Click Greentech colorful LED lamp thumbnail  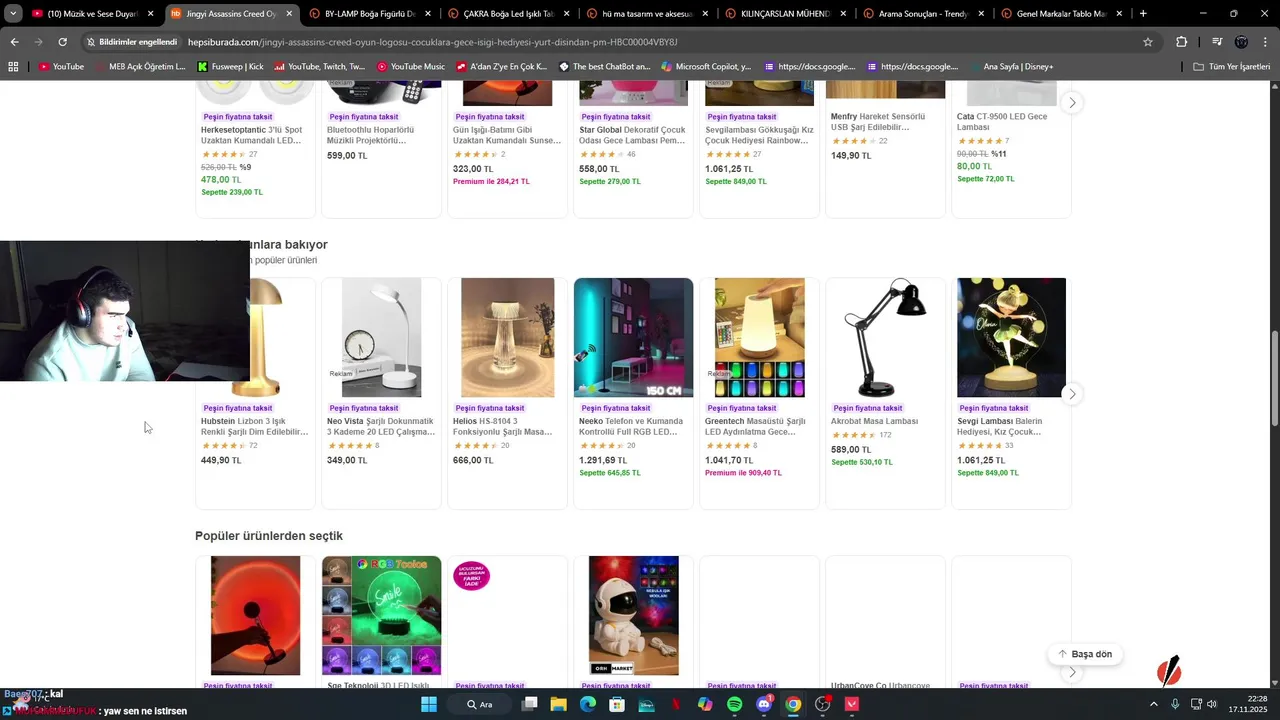[x=759, y=338]
